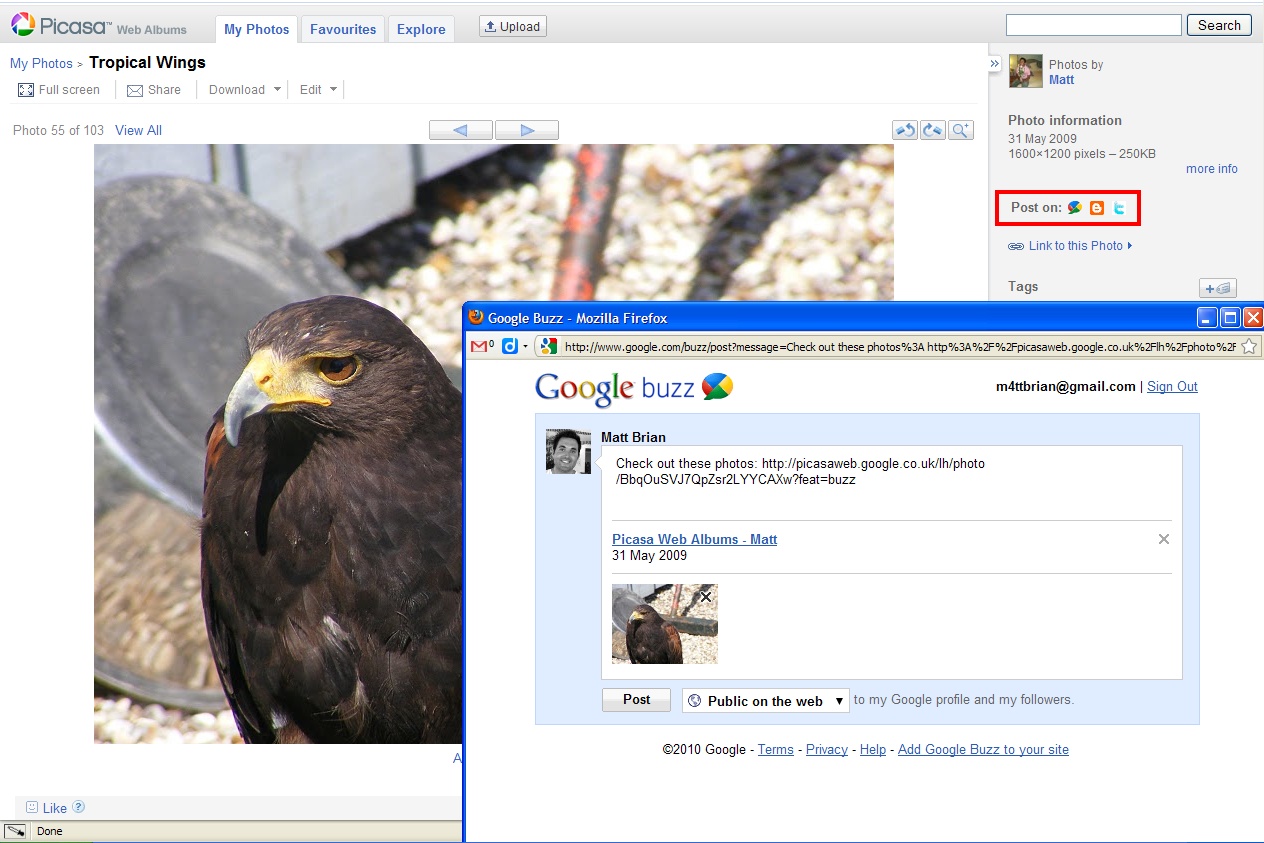The image size is (1264, 843).
Task: Click Matt Brian's profile picture in Buzz
Action: pyautogui.click(x=568, y=451)
